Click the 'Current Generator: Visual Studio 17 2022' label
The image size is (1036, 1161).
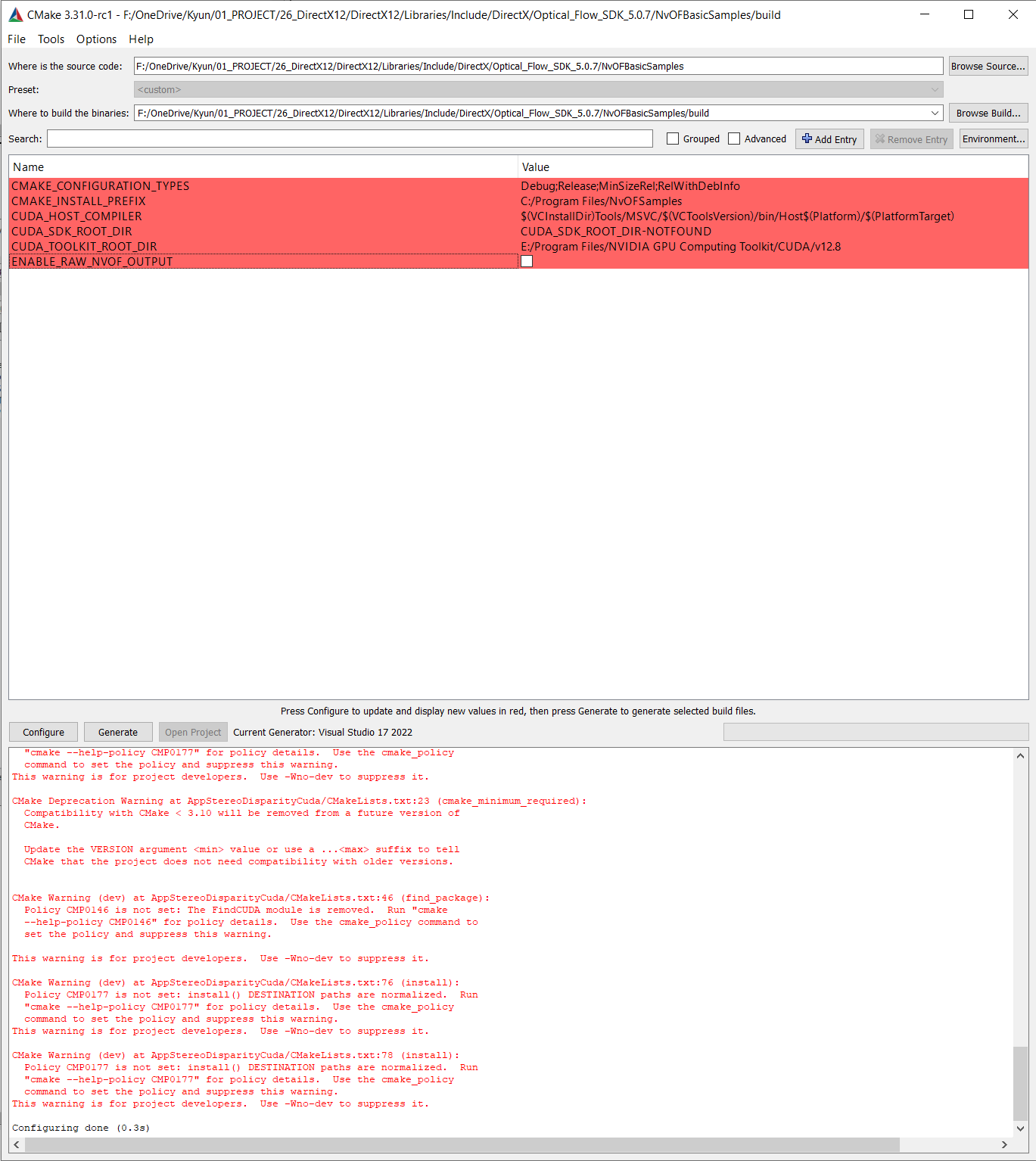coord(322,732)
